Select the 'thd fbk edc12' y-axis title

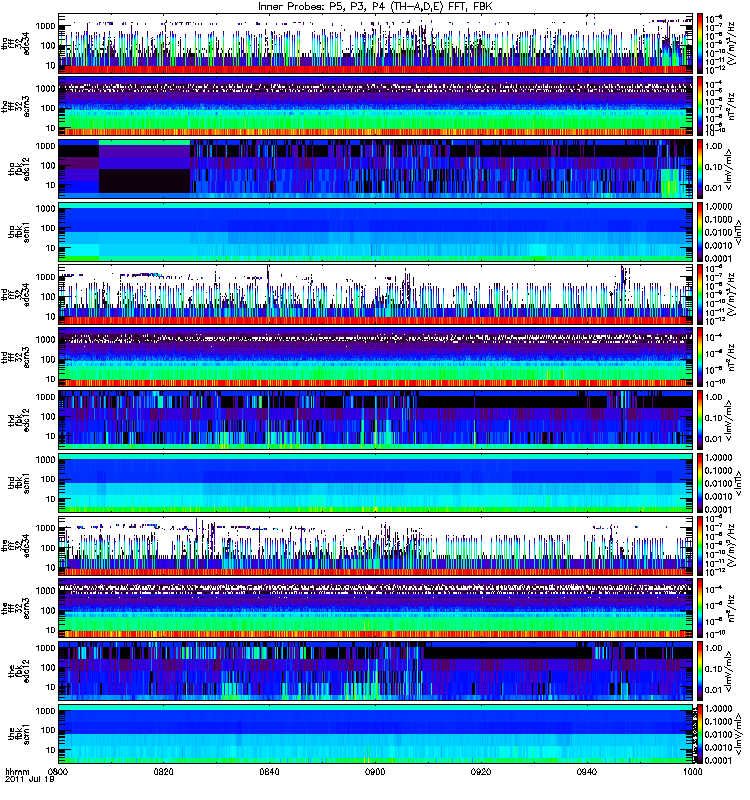[x=19, y=420]
